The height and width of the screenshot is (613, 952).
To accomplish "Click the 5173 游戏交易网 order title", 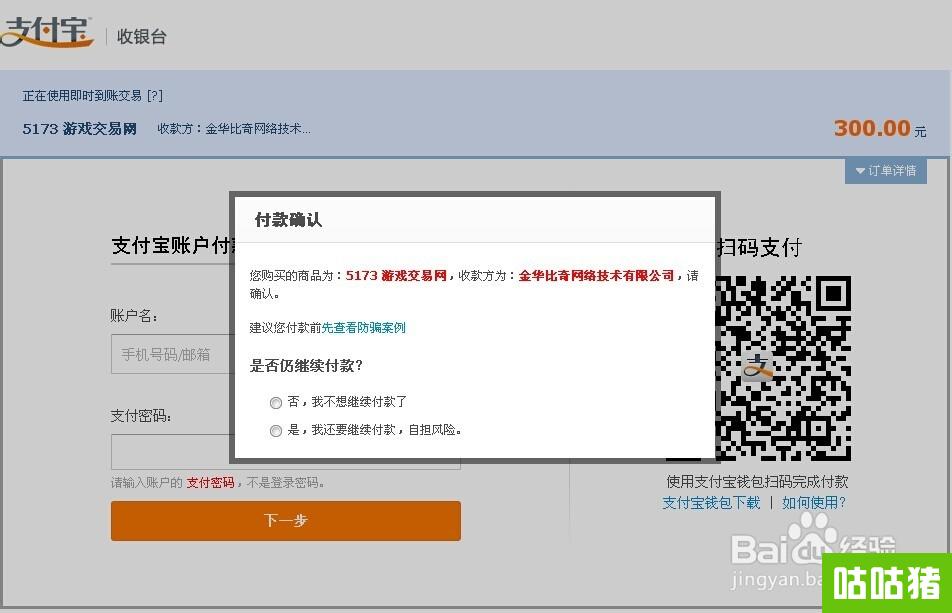I will coord(80,129).
